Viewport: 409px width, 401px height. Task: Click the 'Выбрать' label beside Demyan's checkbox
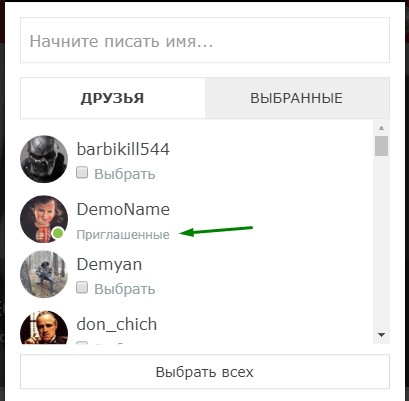125,289
